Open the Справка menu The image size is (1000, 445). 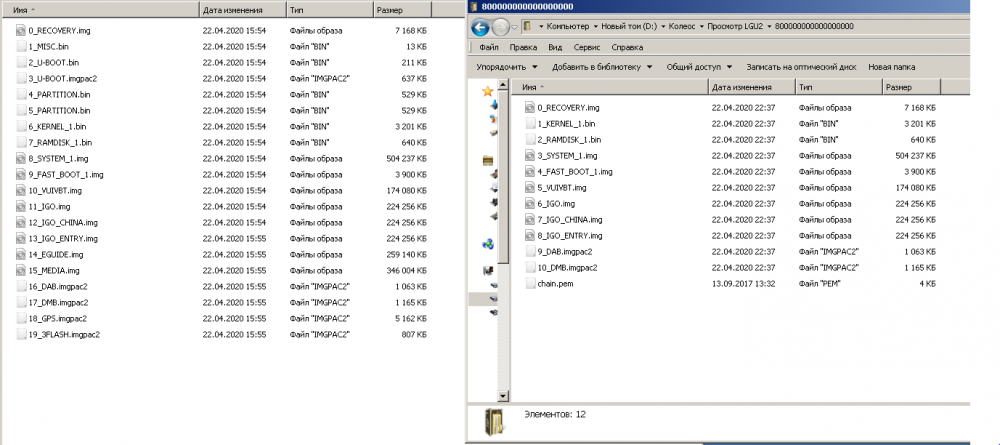pyautogui.click(x=627, y=47)
